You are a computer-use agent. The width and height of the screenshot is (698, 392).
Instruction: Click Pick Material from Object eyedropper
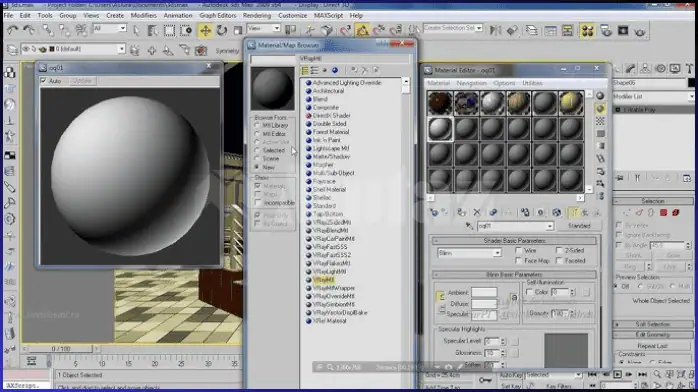click(469, 226)
